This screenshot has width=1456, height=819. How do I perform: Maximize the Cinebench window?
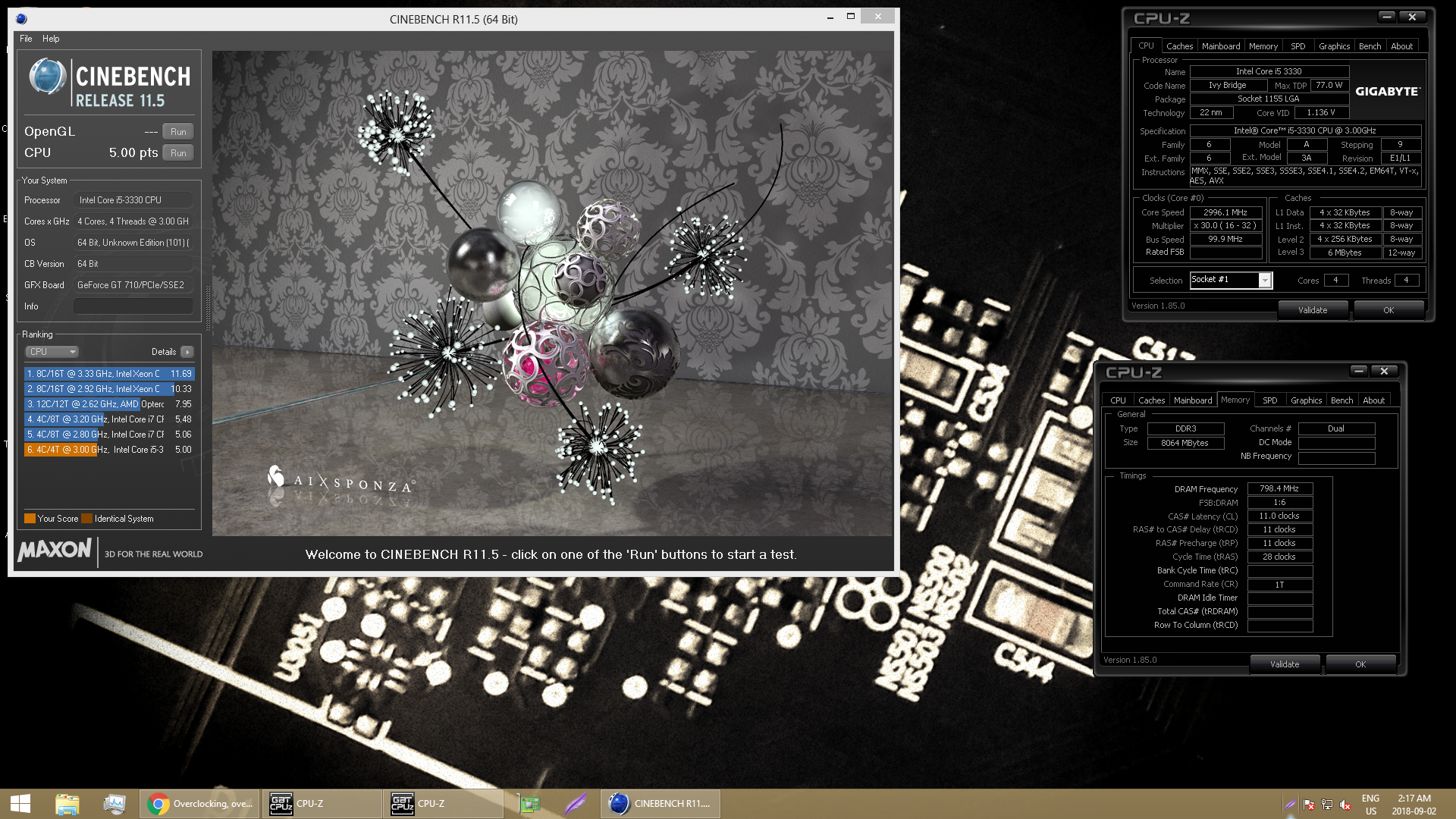coord(851,17)
